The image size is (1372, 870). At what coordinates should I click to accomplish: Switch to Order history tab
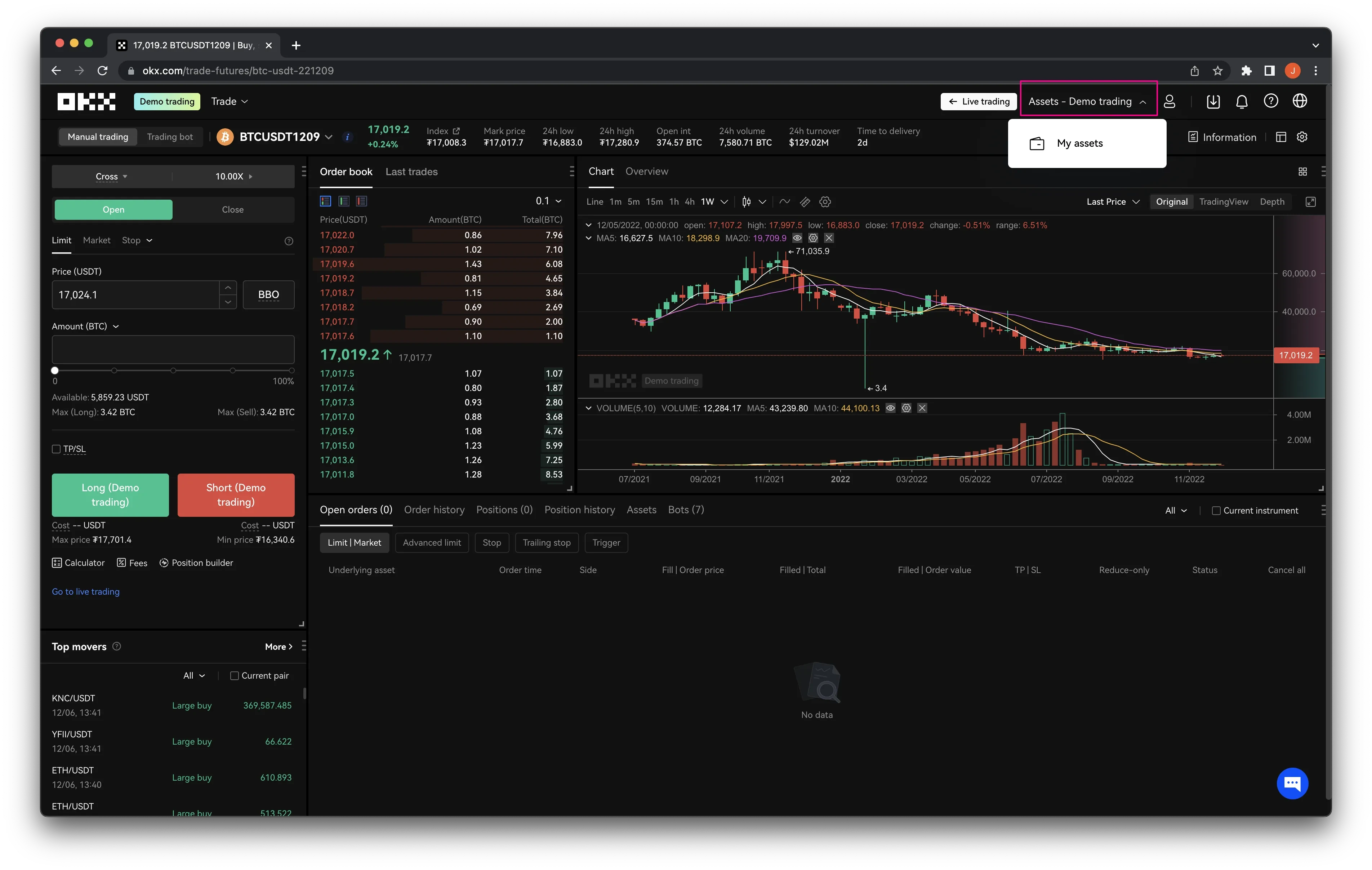(x=434, y=509)
